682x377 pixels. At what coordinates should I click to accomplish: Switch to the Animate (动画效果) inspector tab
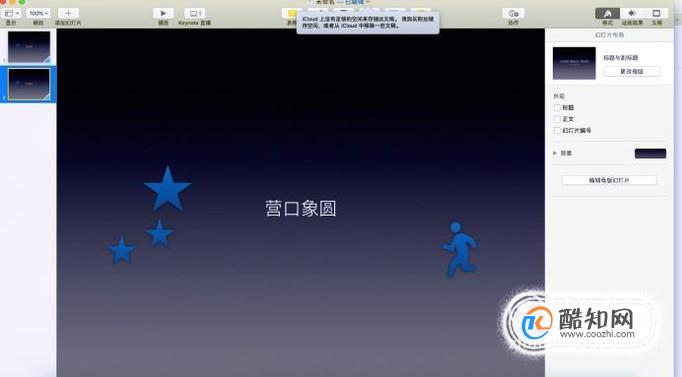click(632, 13)
